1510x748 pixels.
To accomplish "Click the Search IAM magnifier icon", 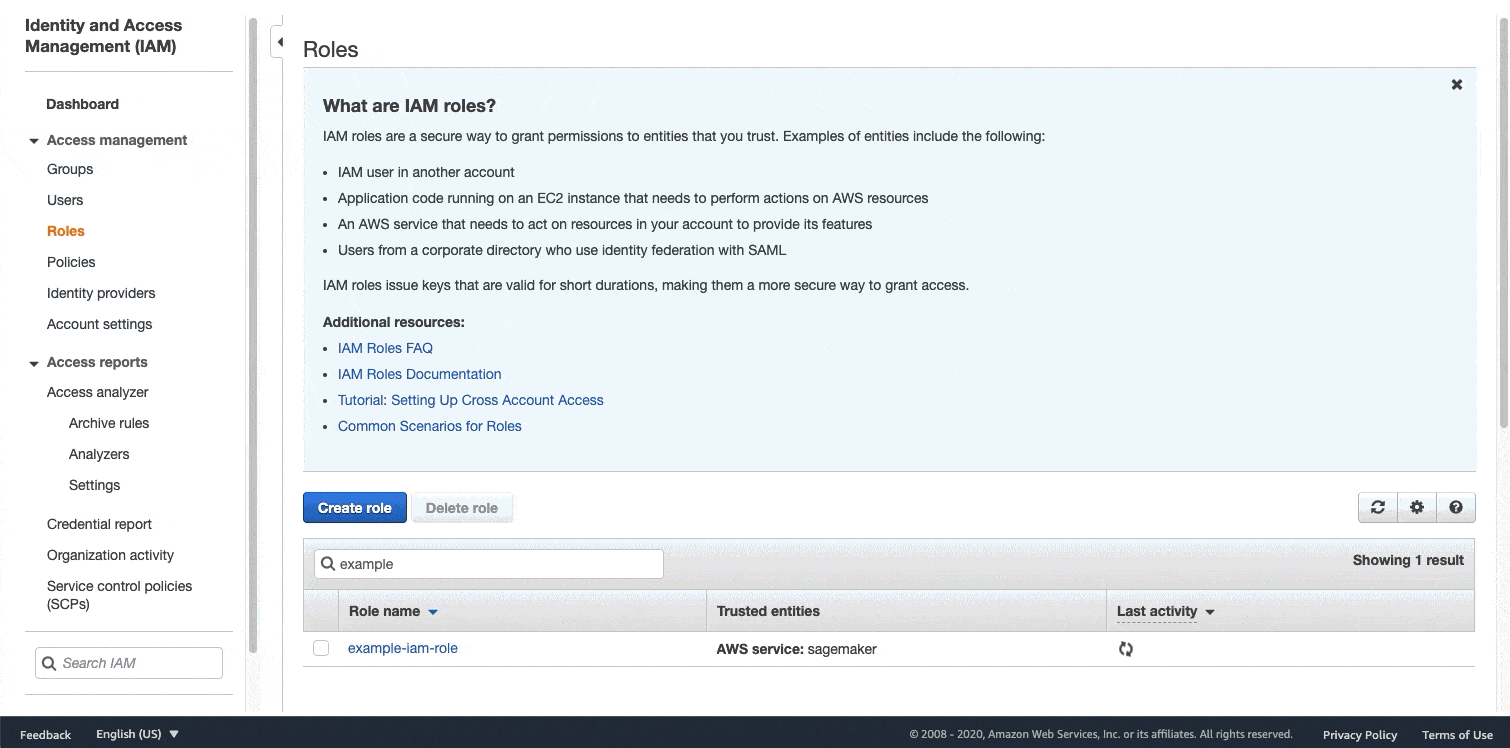I will 51,662.
